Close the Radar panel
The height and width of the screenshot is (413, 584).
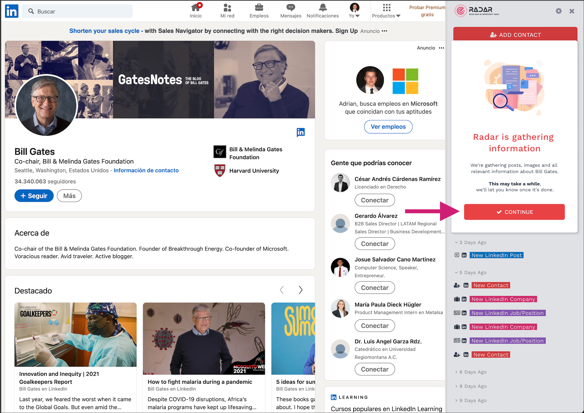[x=572, y=11]
